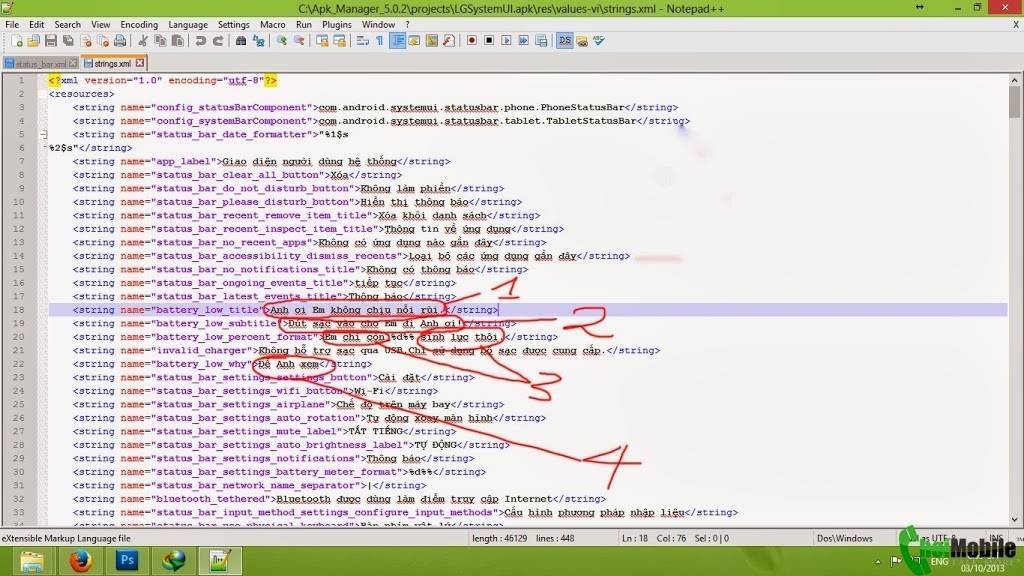
Task: Click the ENG language indicator in tray
Action: tap(939, 562)
